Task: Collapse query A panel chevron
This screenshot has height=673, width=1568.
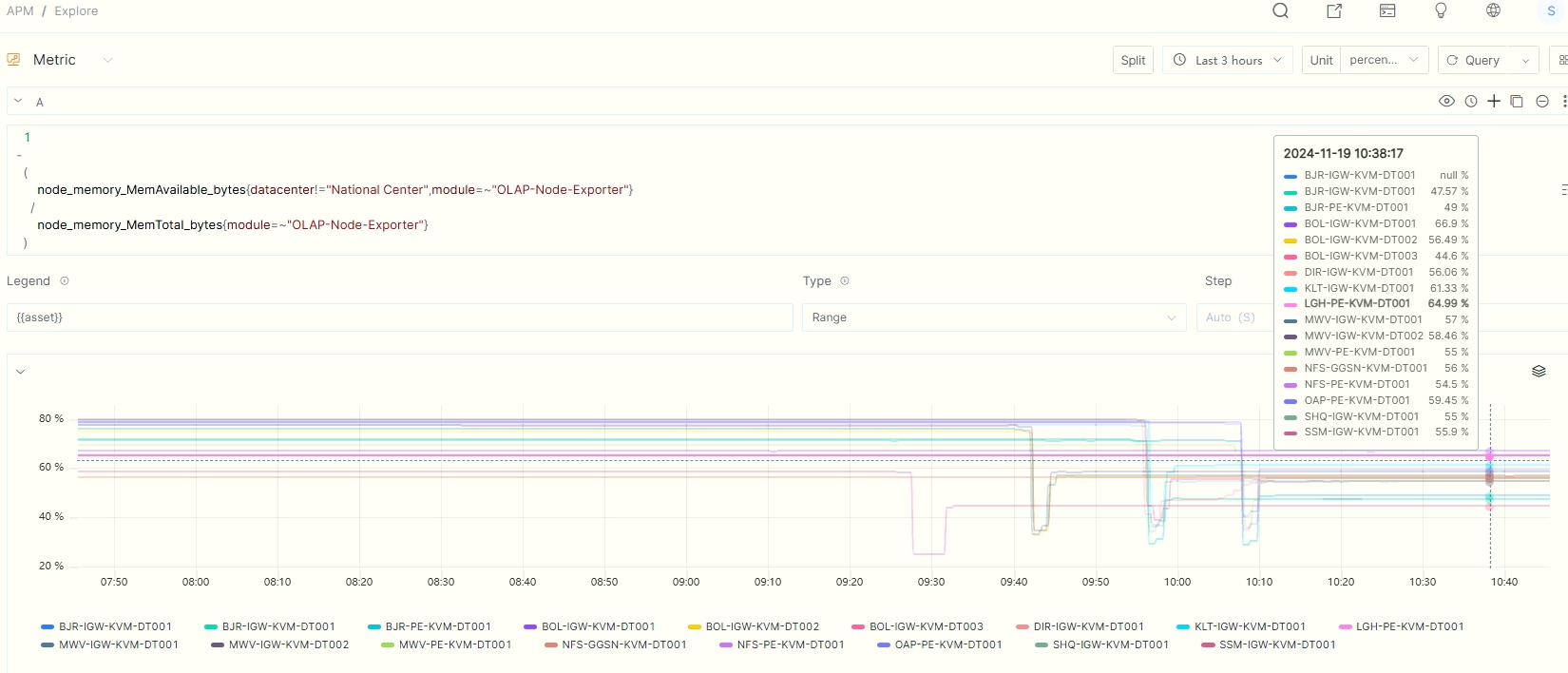Action: (x=18, y=101)
